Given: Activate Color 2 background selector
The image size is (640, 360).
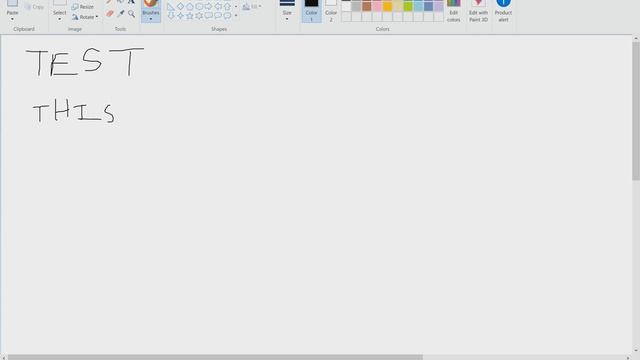Looking at the screenshot, I should (331, 11).
